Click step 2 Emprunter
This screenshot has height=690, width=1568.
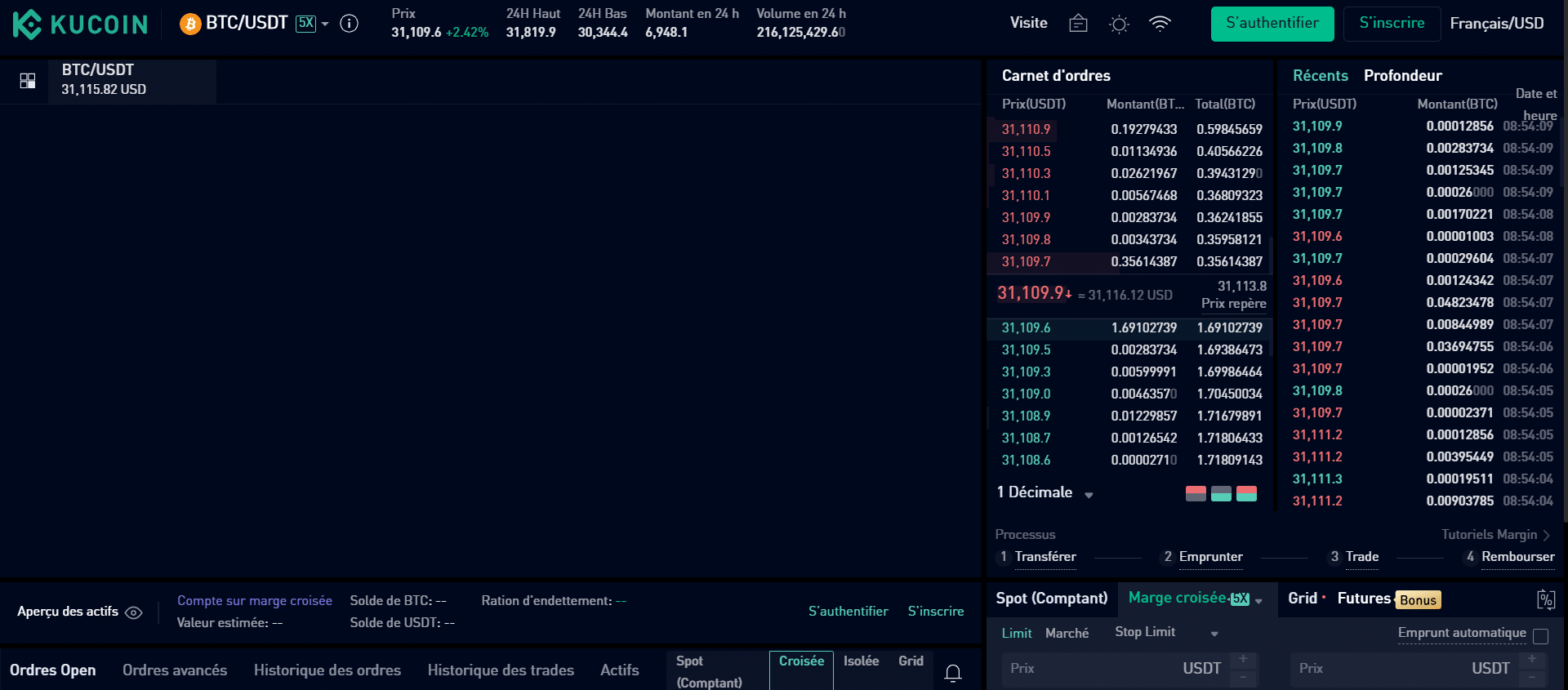pyautogui.click(x=1210, y=557)
